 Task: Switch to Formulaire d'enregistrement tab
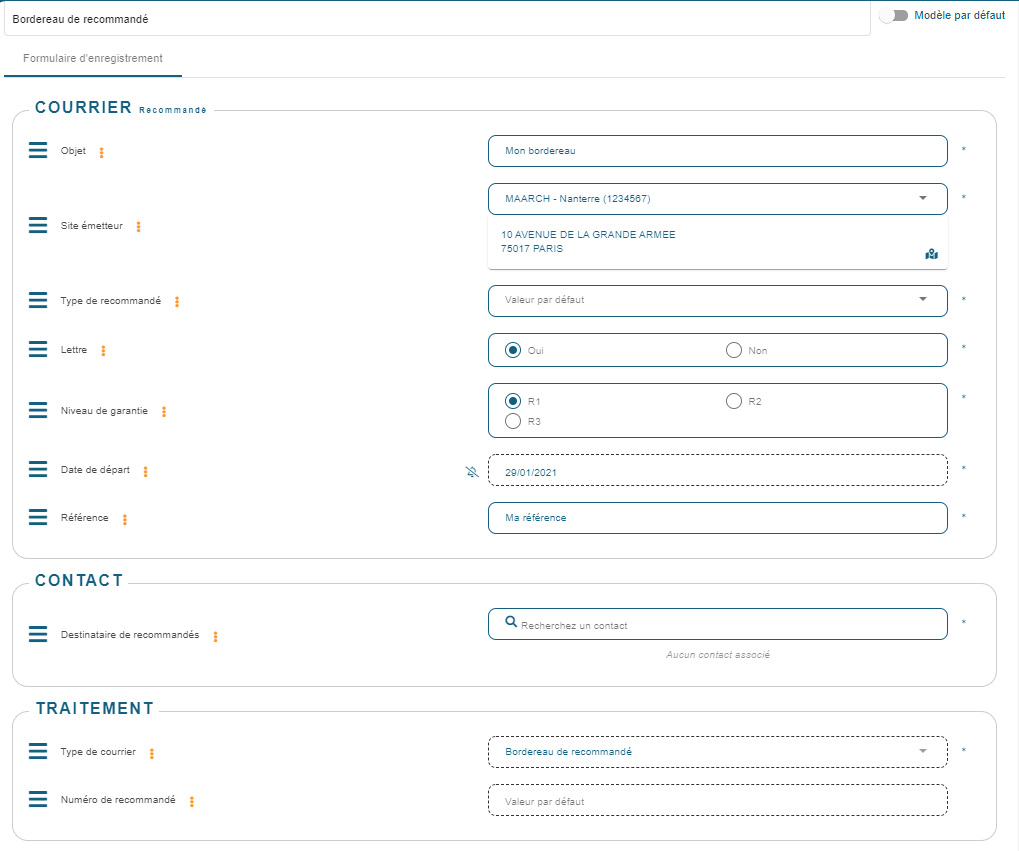click(x=93, y=59)
